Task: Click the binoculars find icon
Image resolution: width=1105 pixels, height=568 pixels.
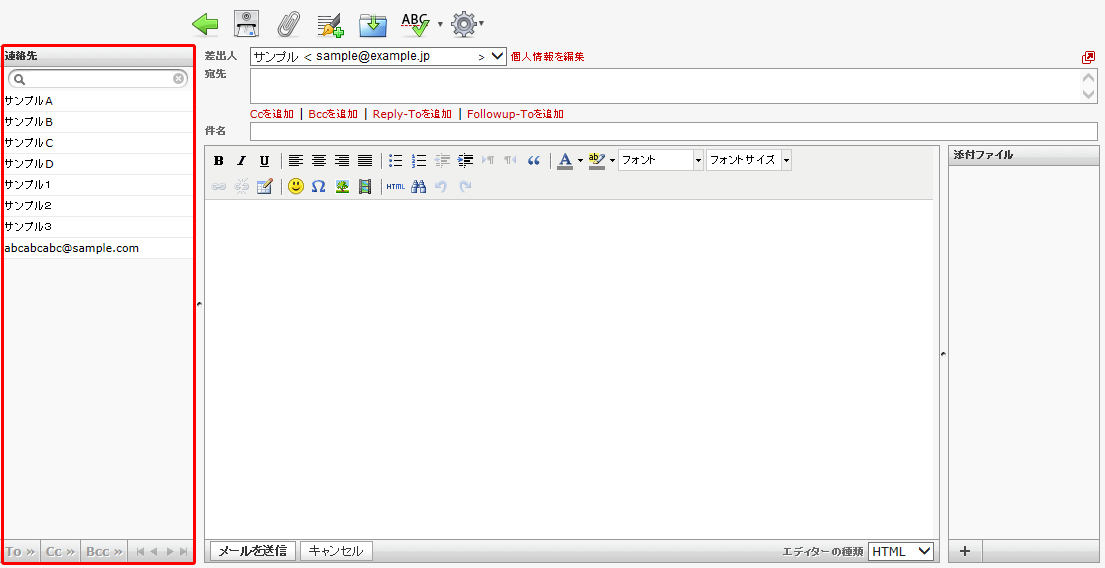Action: click(x=419, y=186)
